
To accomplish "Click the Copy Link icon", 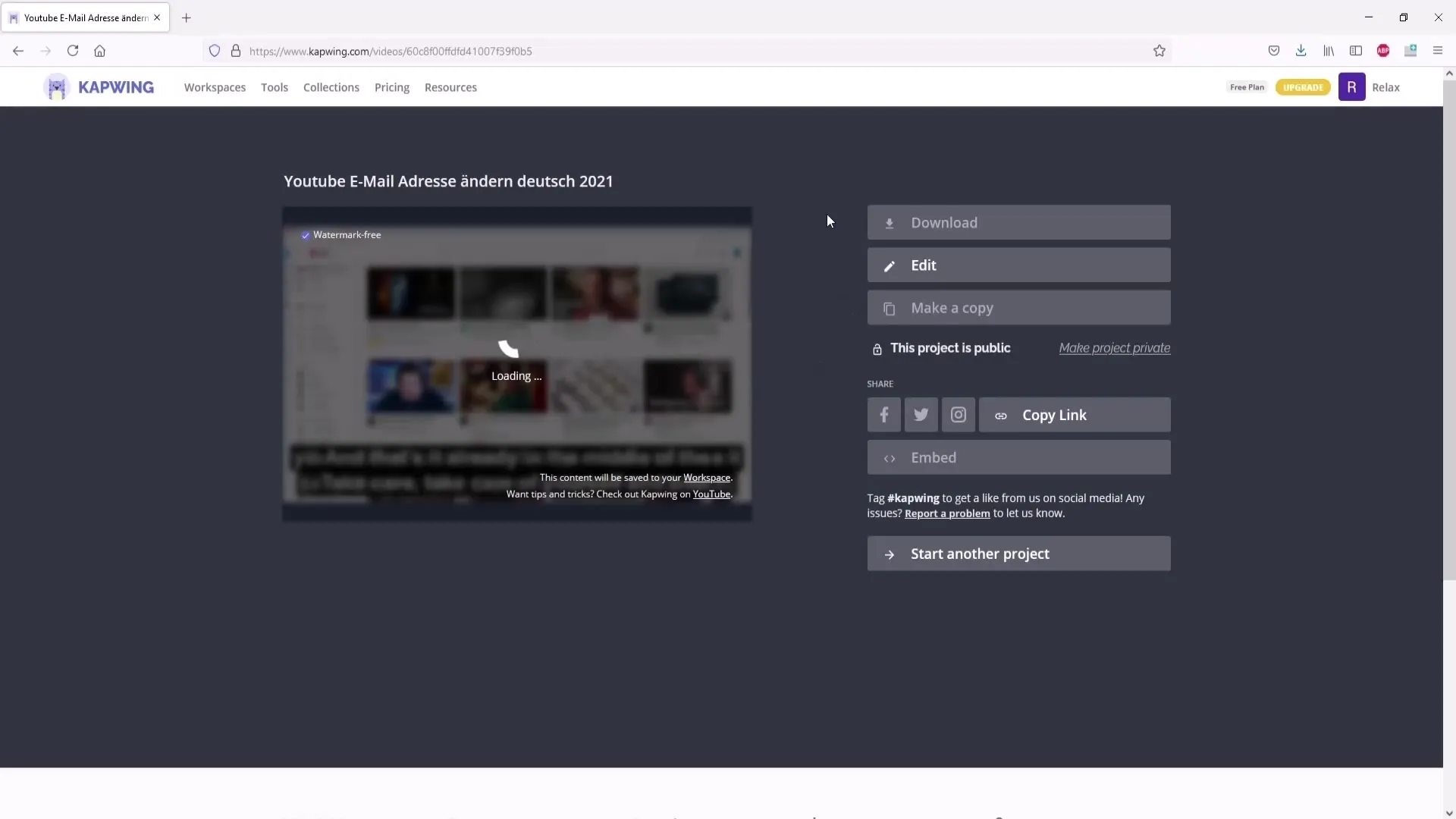I will pyautogui.click(x=1001, y=414).
